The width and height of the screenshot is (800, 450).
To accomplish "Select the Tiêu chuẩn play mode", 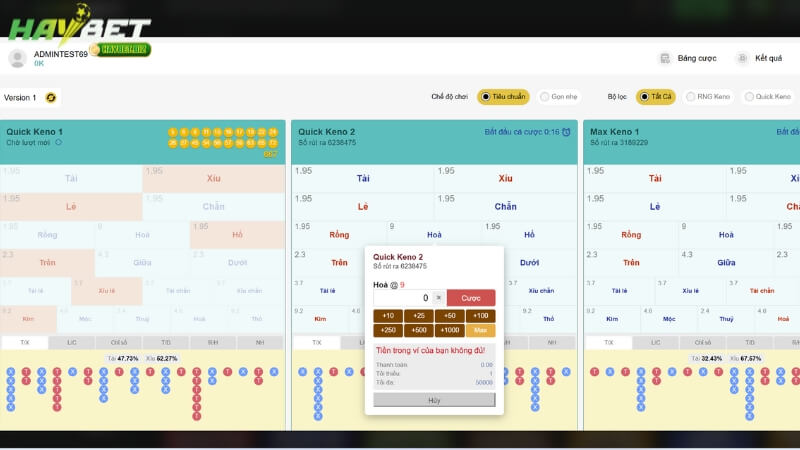I will (x=503, y=97).
